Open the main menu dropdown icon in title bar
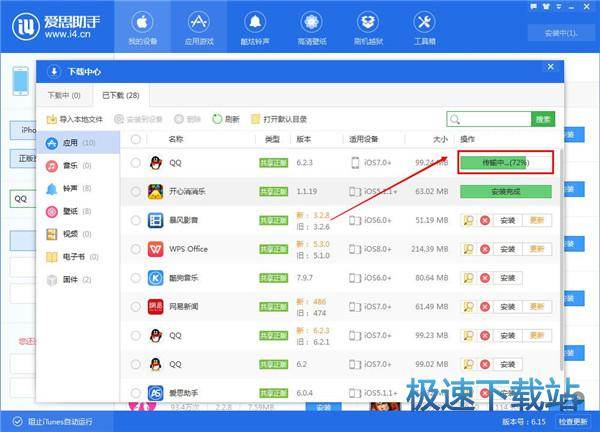 [559, 7]
